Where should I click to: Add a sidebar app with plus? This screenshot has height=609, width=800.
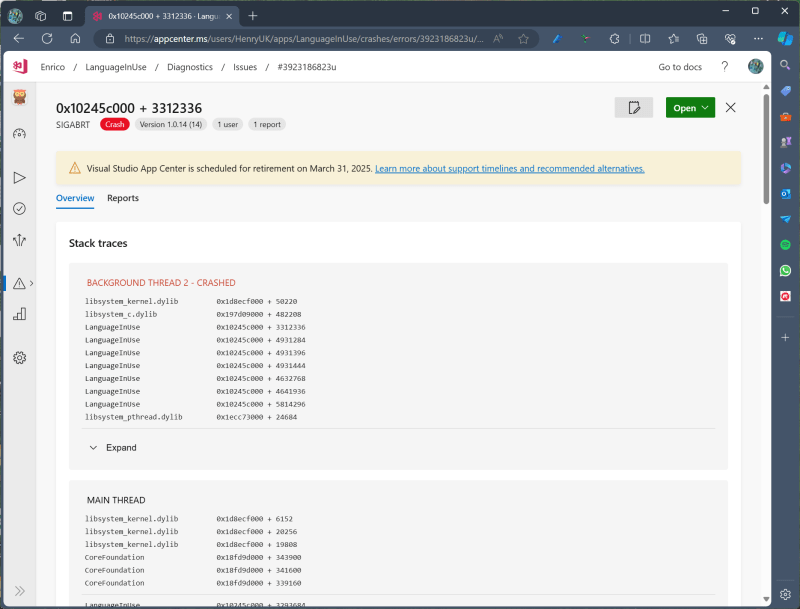tap(785, 337)
